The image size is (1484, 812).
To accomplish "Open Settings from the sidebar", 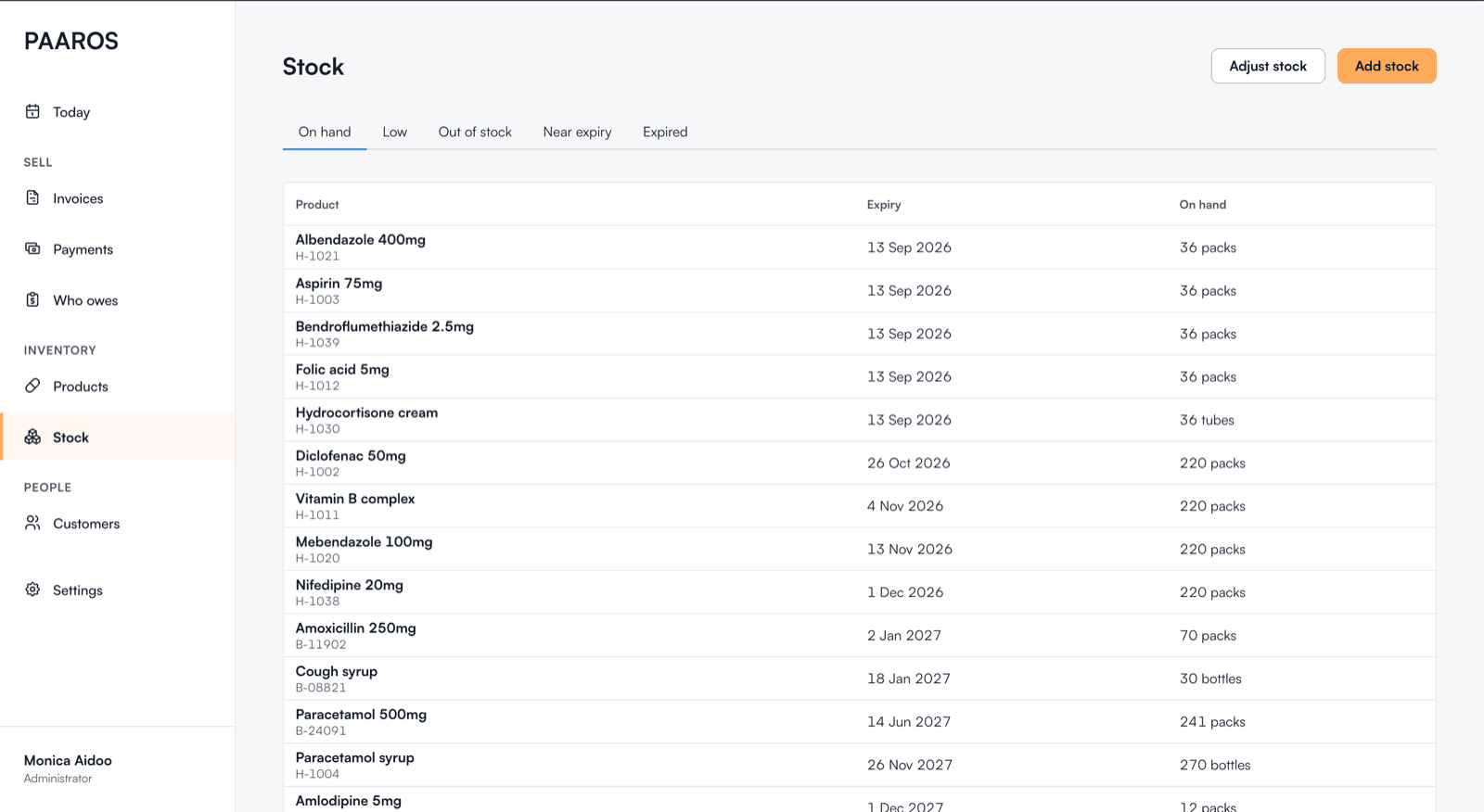I will click(x=118, y=590).
